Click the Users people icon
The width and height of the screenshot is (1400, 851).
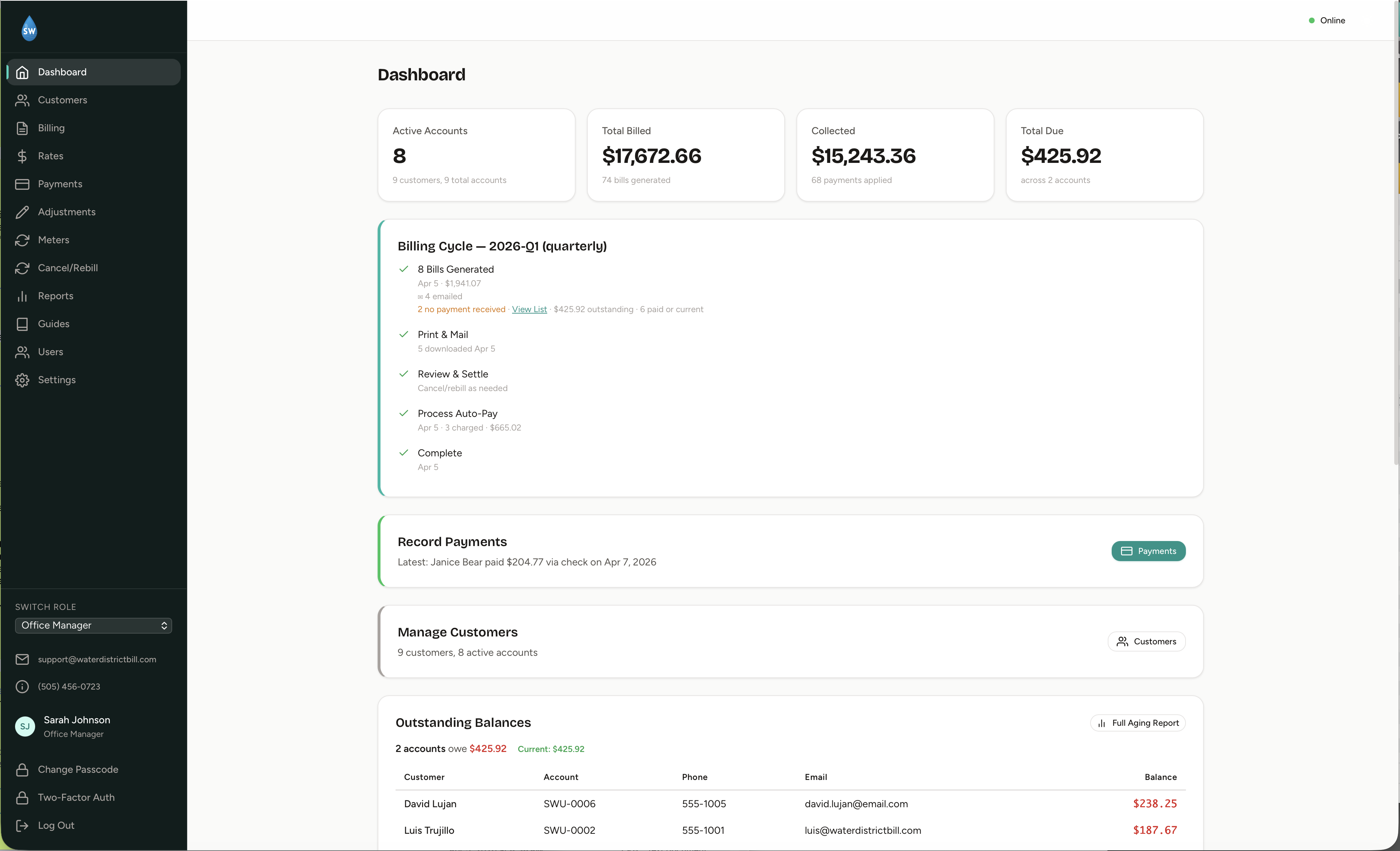[22, 352]
